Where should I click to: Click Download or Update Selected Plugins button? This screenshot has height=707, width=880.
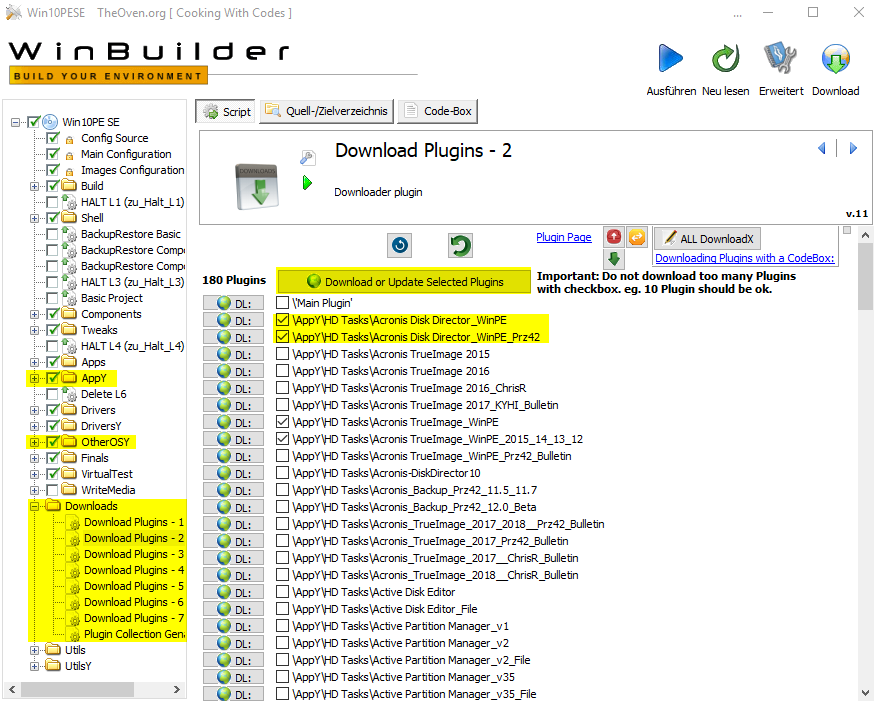tap(404, 282)
